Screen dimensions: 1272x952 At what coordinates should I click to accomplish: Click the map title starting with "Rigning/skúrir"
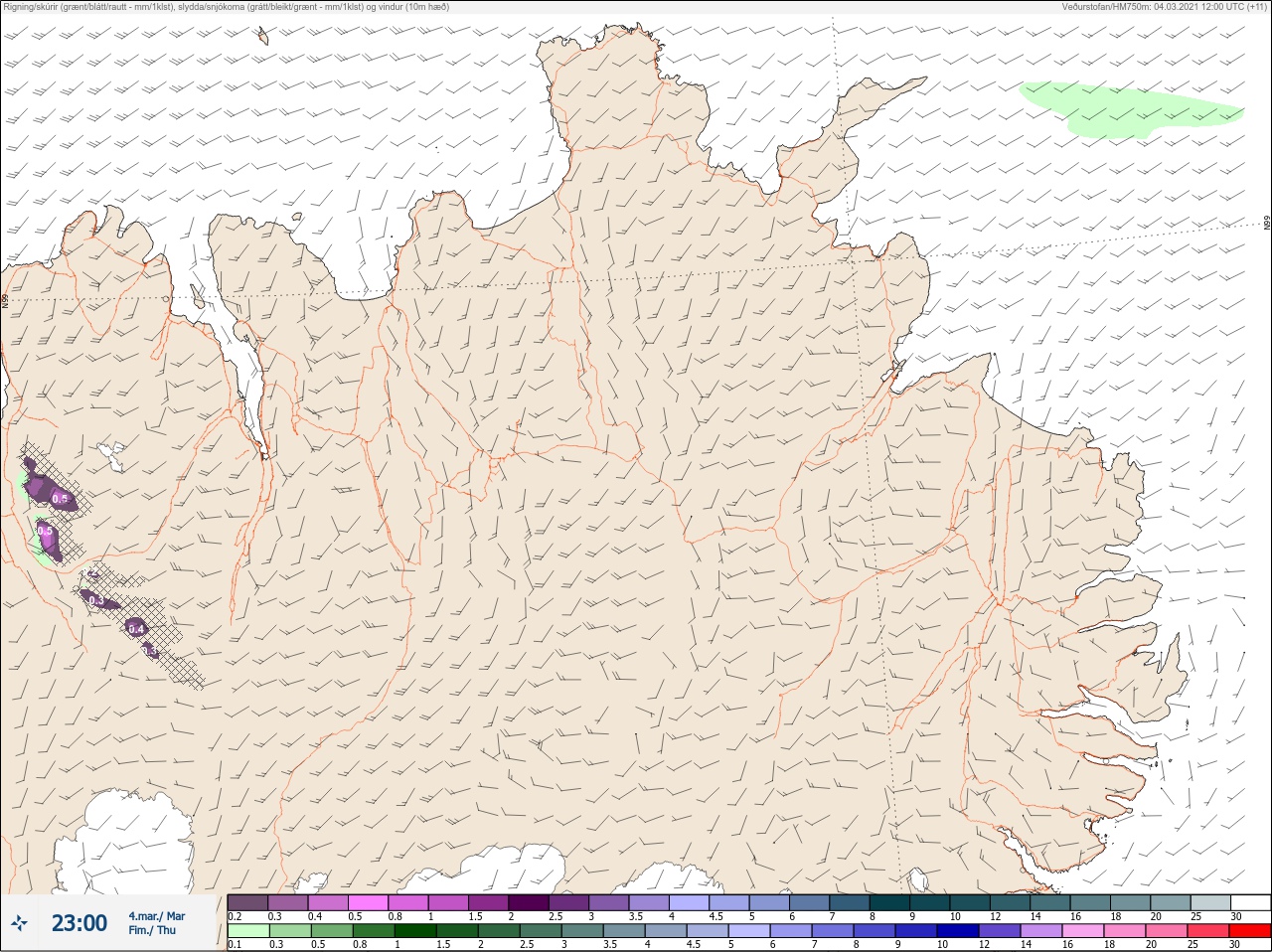226,7
